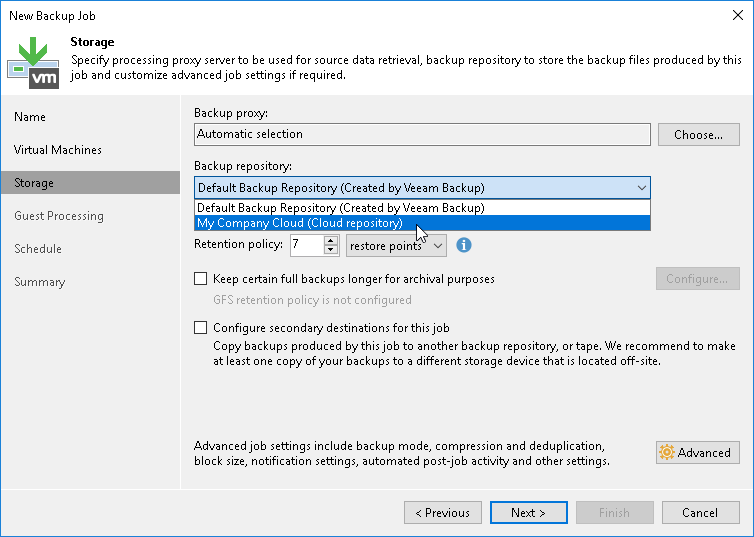Enable keeping full backups for archival
The image size is (754, 537).
point(201,279)
